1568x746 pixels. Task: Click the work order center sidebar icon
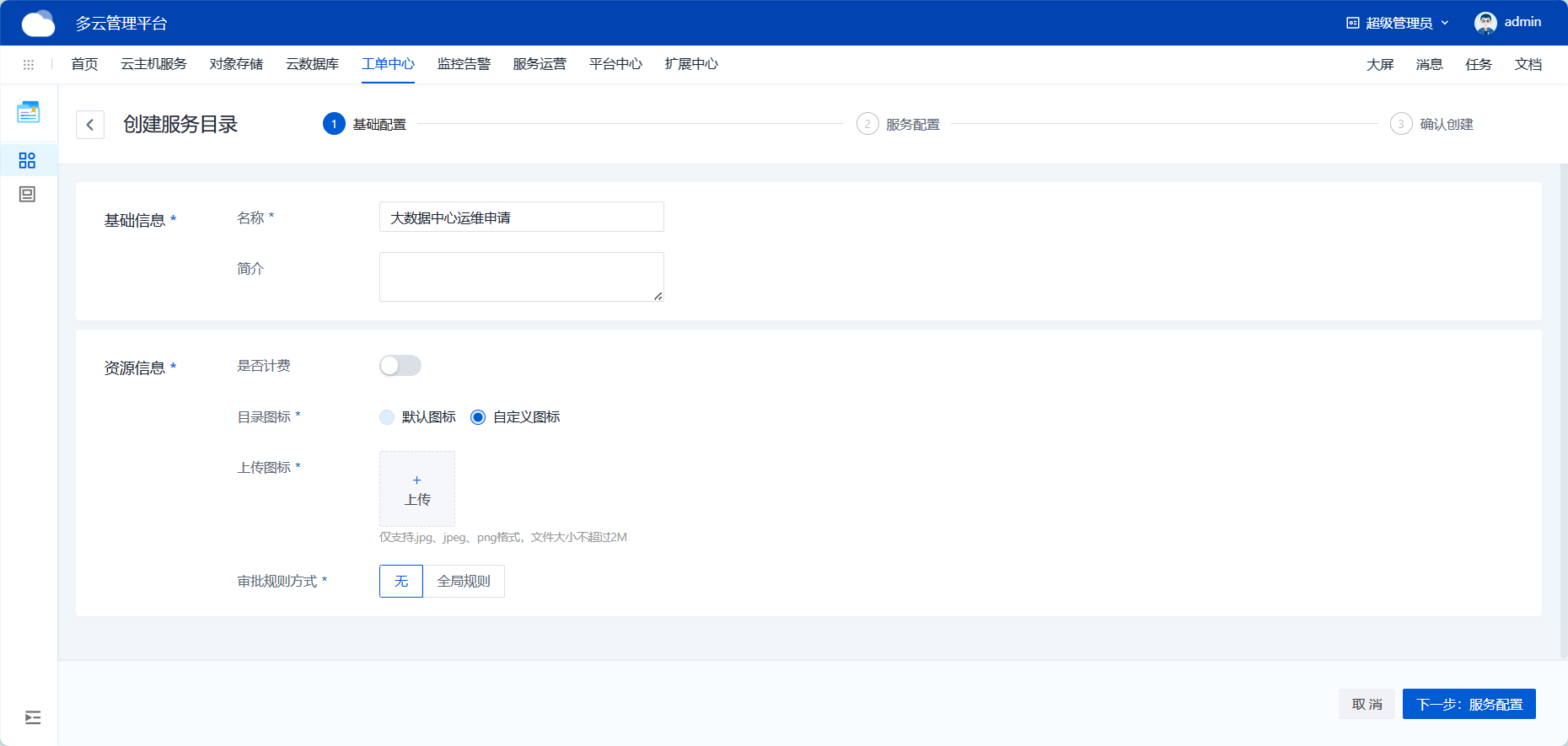tap(29, 112)
